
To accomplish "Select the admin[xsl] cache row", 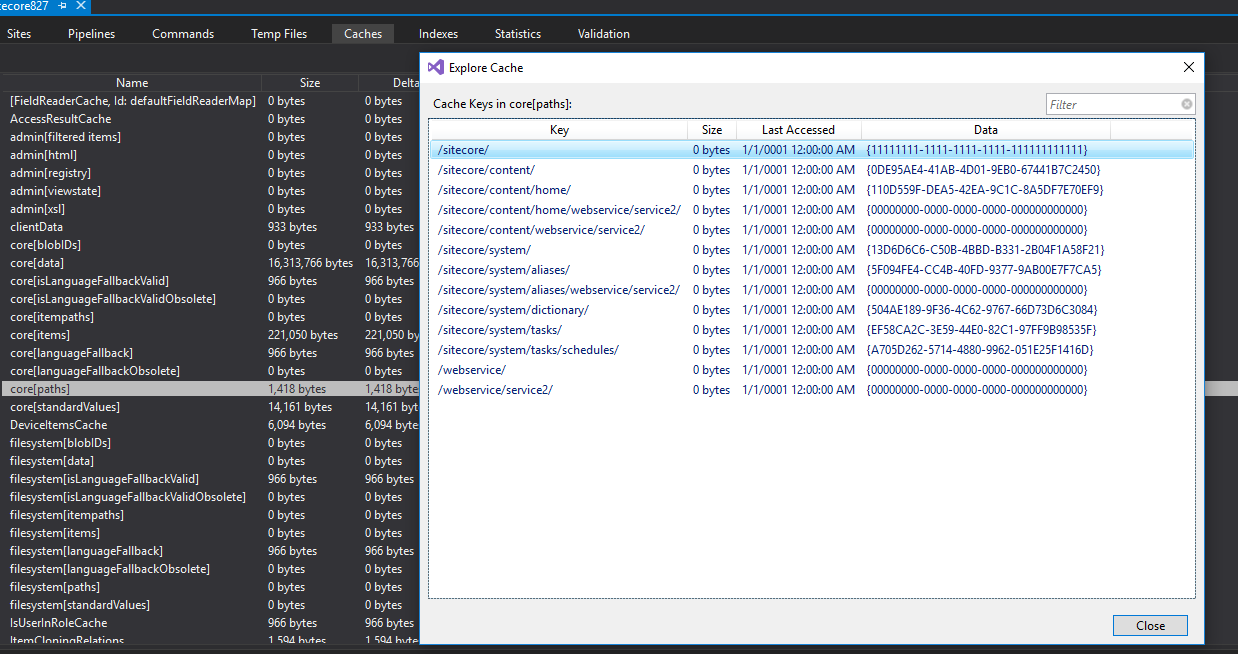I will pos(210,209).
